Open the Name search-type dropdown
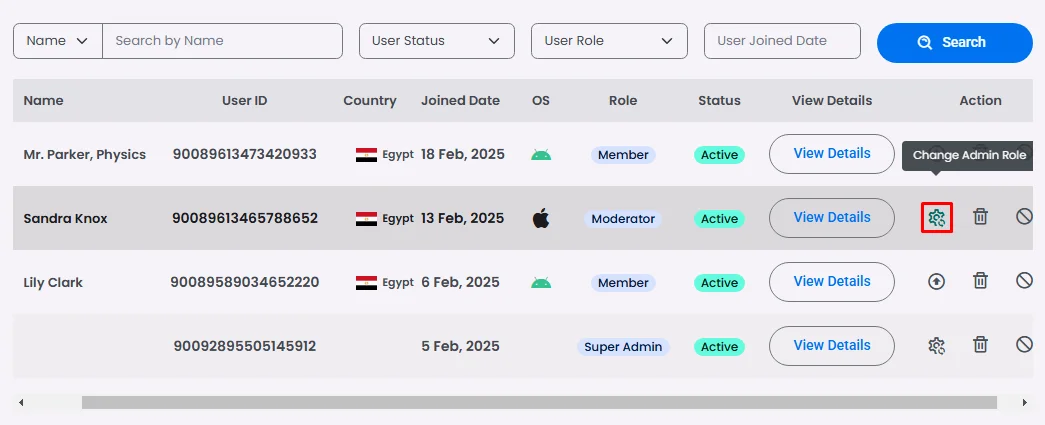Viewport: 1045px width, 425px height. click(58, 41)
